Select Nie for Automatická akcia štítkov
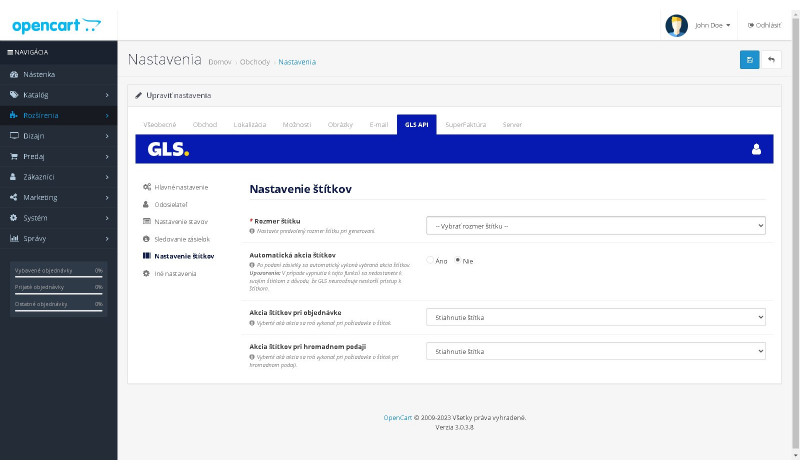Image resolution: width=800 pixels, height=470 pixels. pyautogui.click(x=458, y=260)
